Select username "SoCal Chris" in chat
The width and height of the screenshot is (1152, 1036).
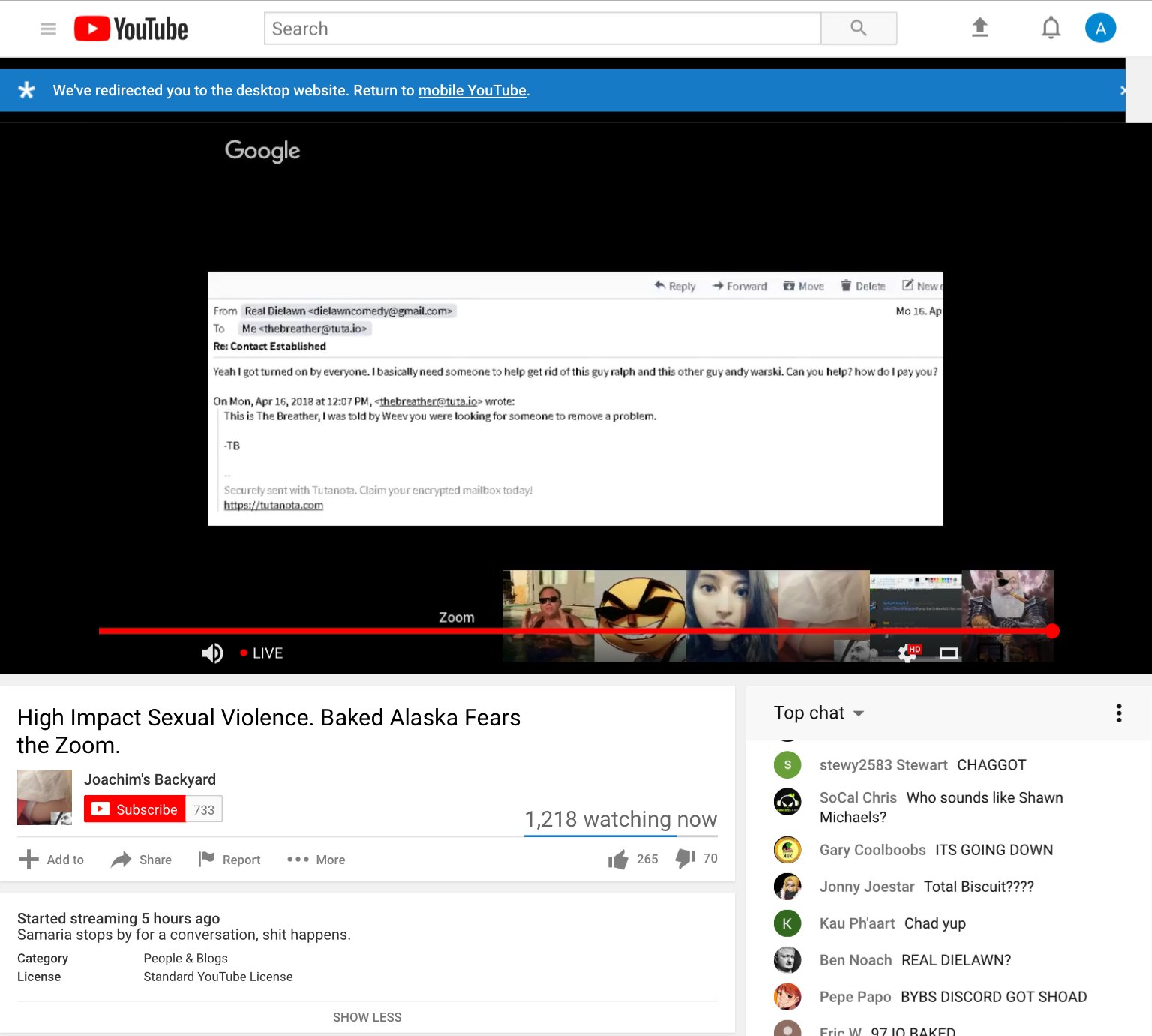[x=858, y=797]
